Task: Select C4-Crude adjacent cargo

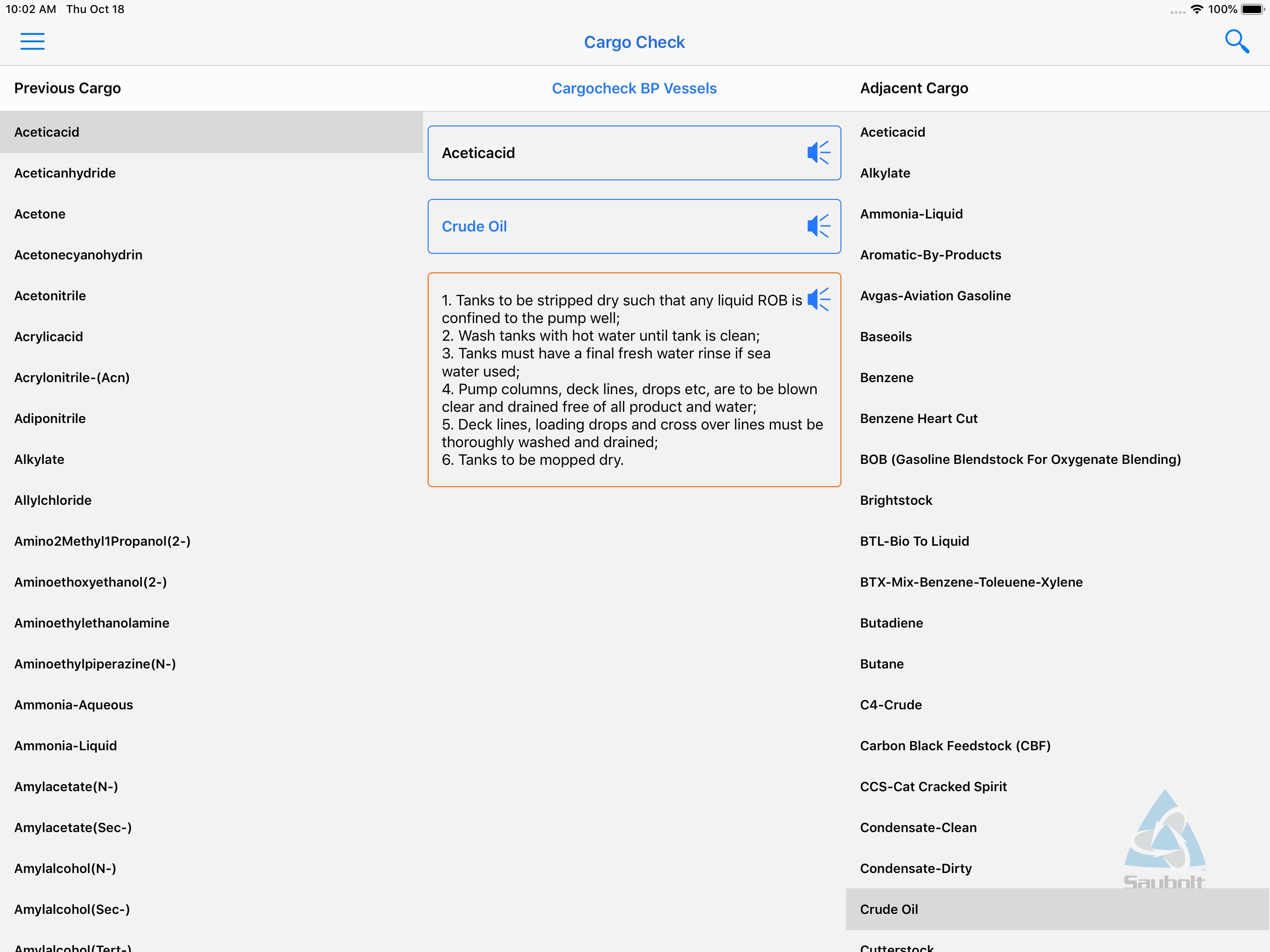Action: pyautogui.click(x=1058, y=705)
